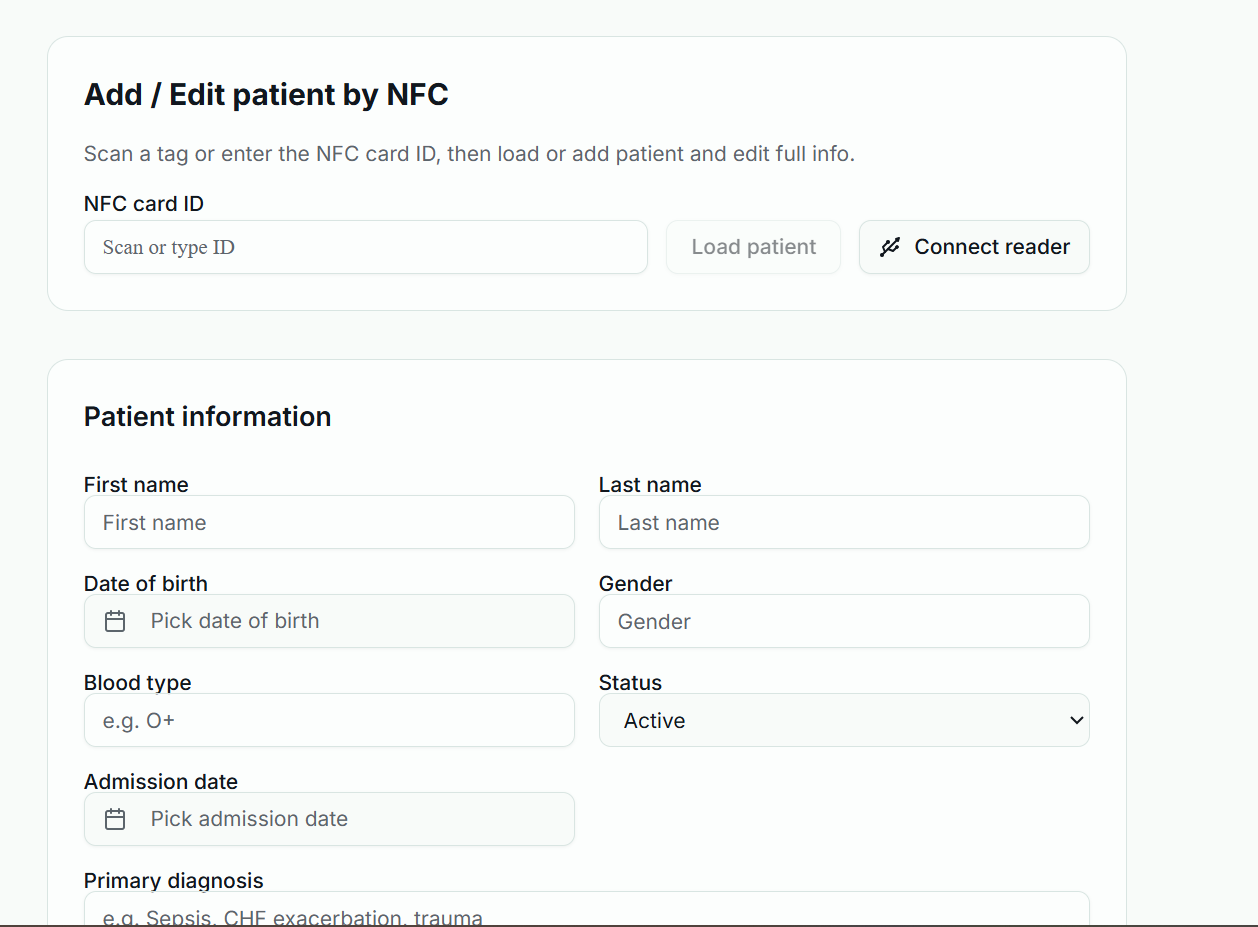
Task: Click the calendar icon for date of birth
Action: [x=115, y=621]
